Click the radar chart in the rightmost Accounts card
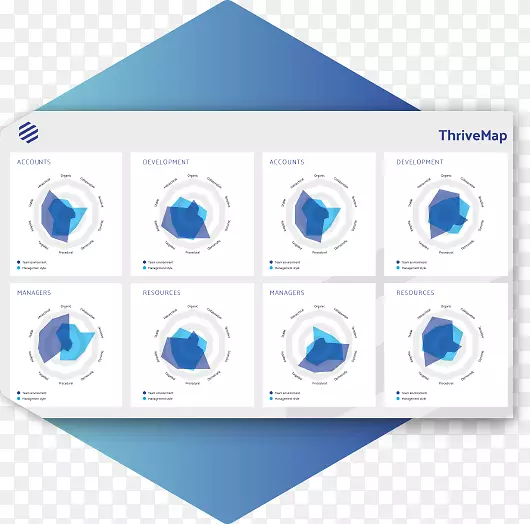This screenshot has width=530, height=524. click(x=319, y=214)
